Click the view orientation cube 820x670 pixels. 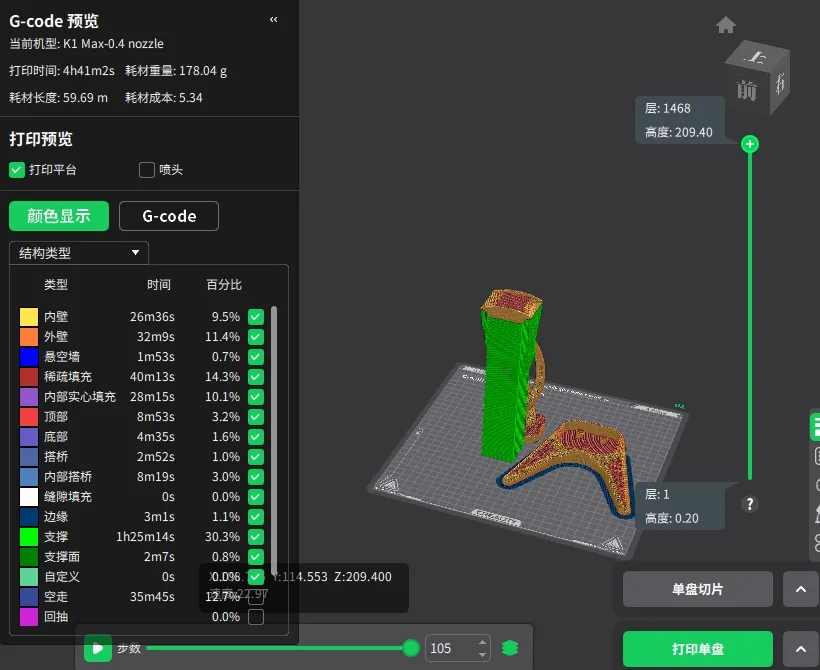tap(759, 75)
